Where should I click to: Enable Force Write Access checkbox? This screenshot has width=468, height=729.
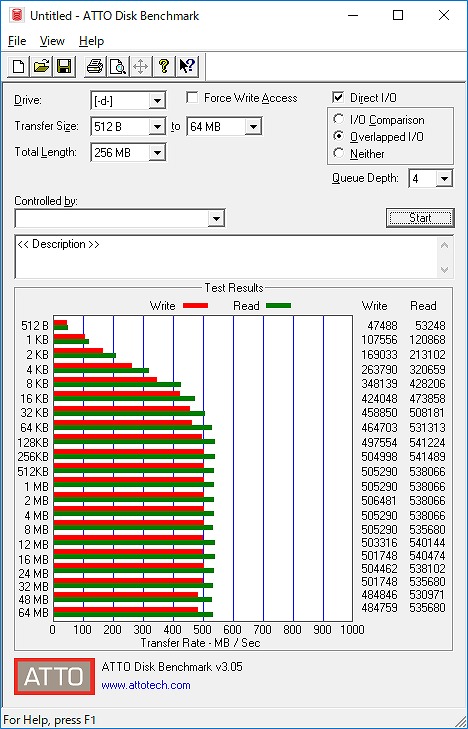pos(191,98)
